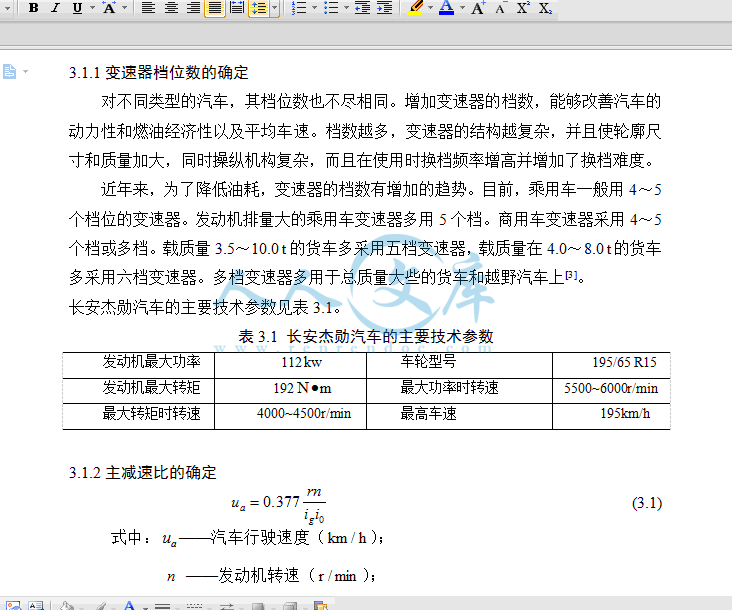Screen dimensions: 732x610
Task: Click fill color bucket in drawing toolbar
Action: 66,605
